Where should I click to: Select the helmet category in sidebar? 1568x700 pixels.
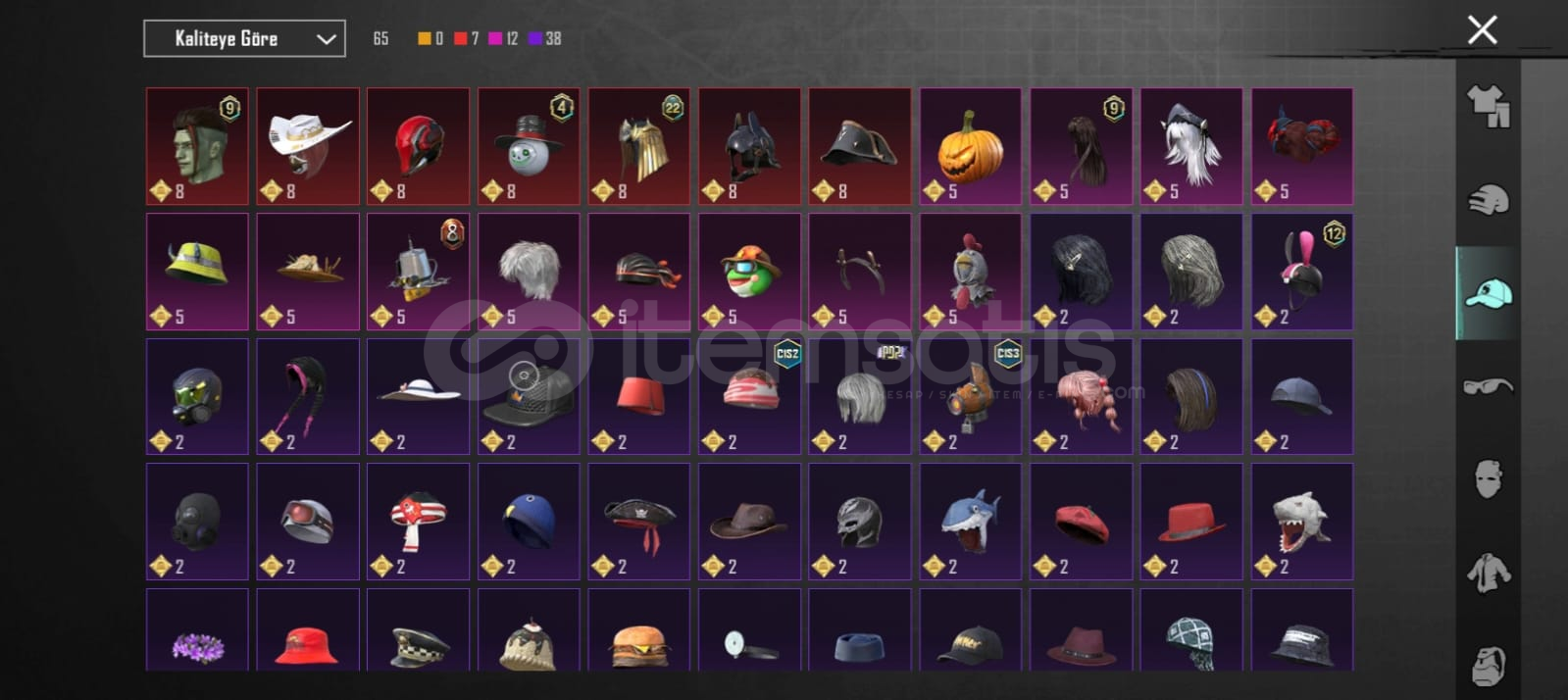pos(1488,200)
